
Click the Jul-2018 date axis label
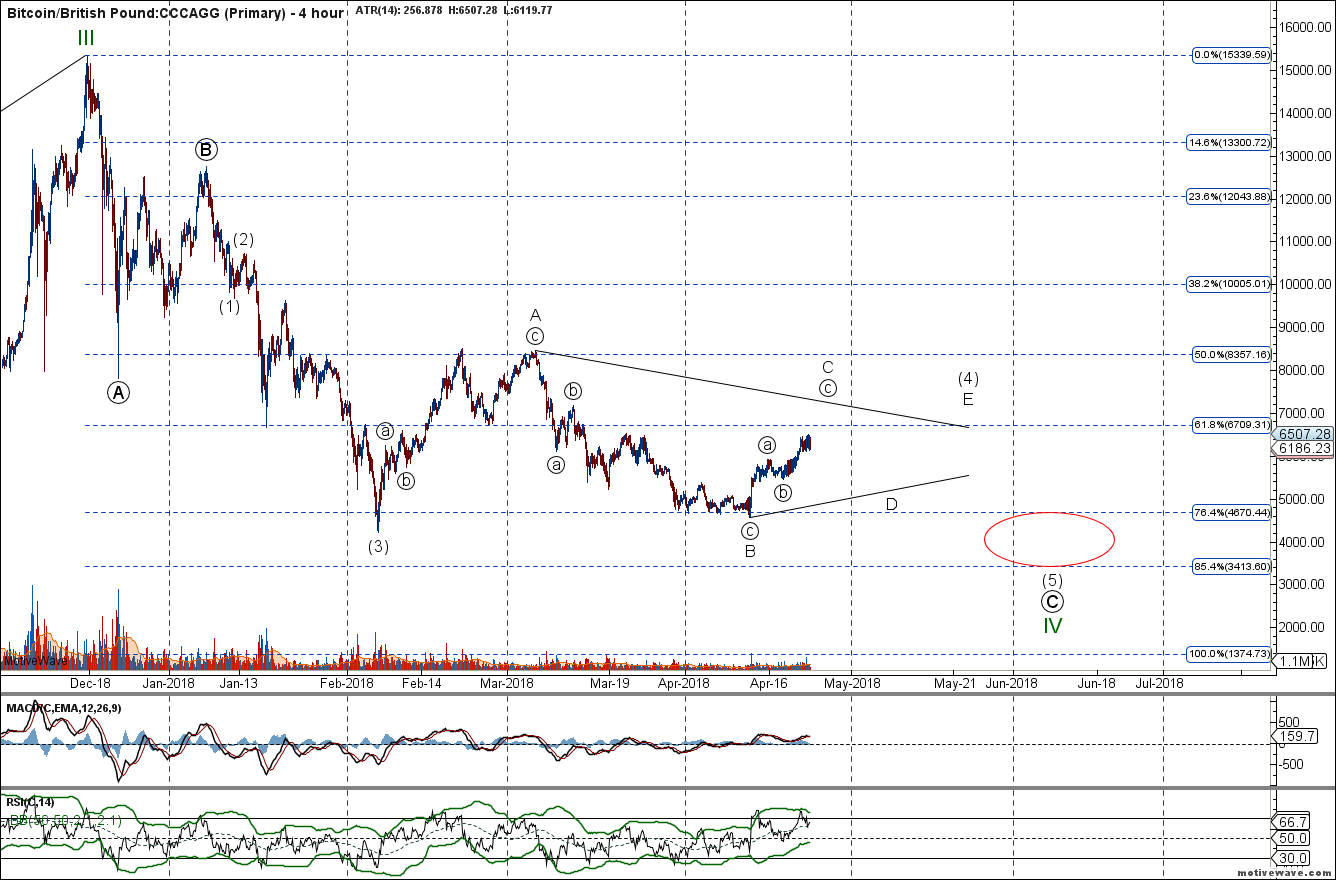(x=1160, y=683)
